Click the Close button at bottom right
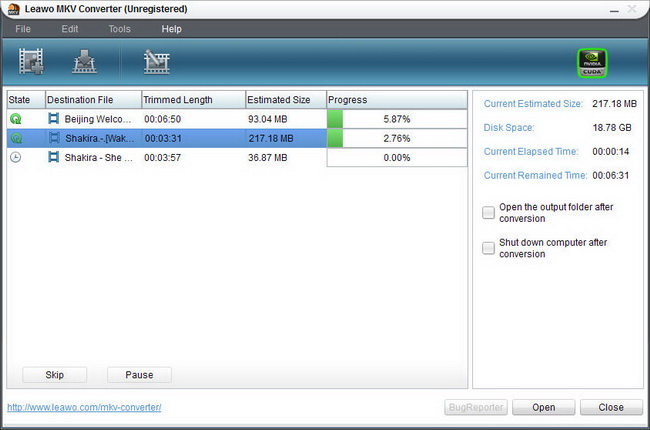 [x=611, y=407]
